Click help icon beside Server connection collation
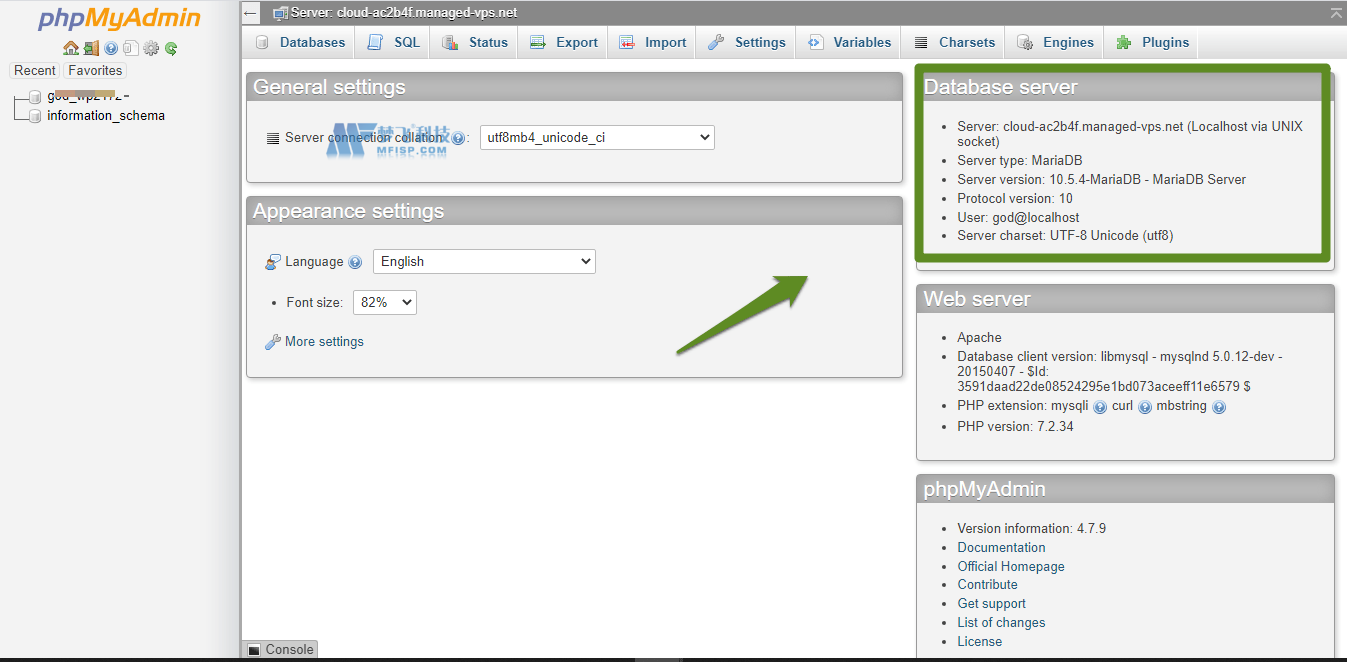 [x=458, y=138]
